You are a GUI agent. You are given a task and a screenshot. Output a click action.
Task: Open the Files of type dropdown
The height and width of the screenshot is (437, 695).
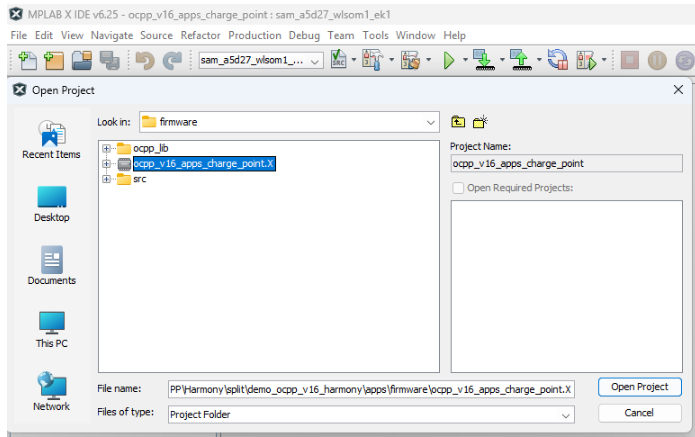click(x=371, y=415)
